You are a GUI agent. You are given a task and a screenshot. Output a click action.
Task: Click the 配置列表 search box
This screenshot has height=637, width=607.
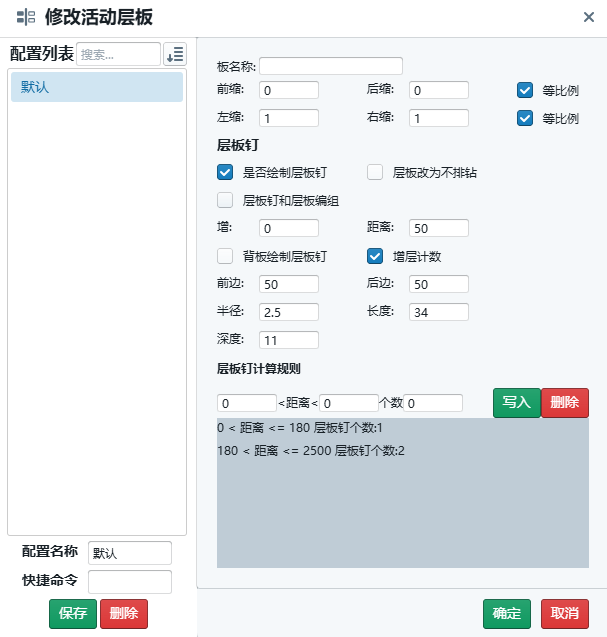[118, 54]
